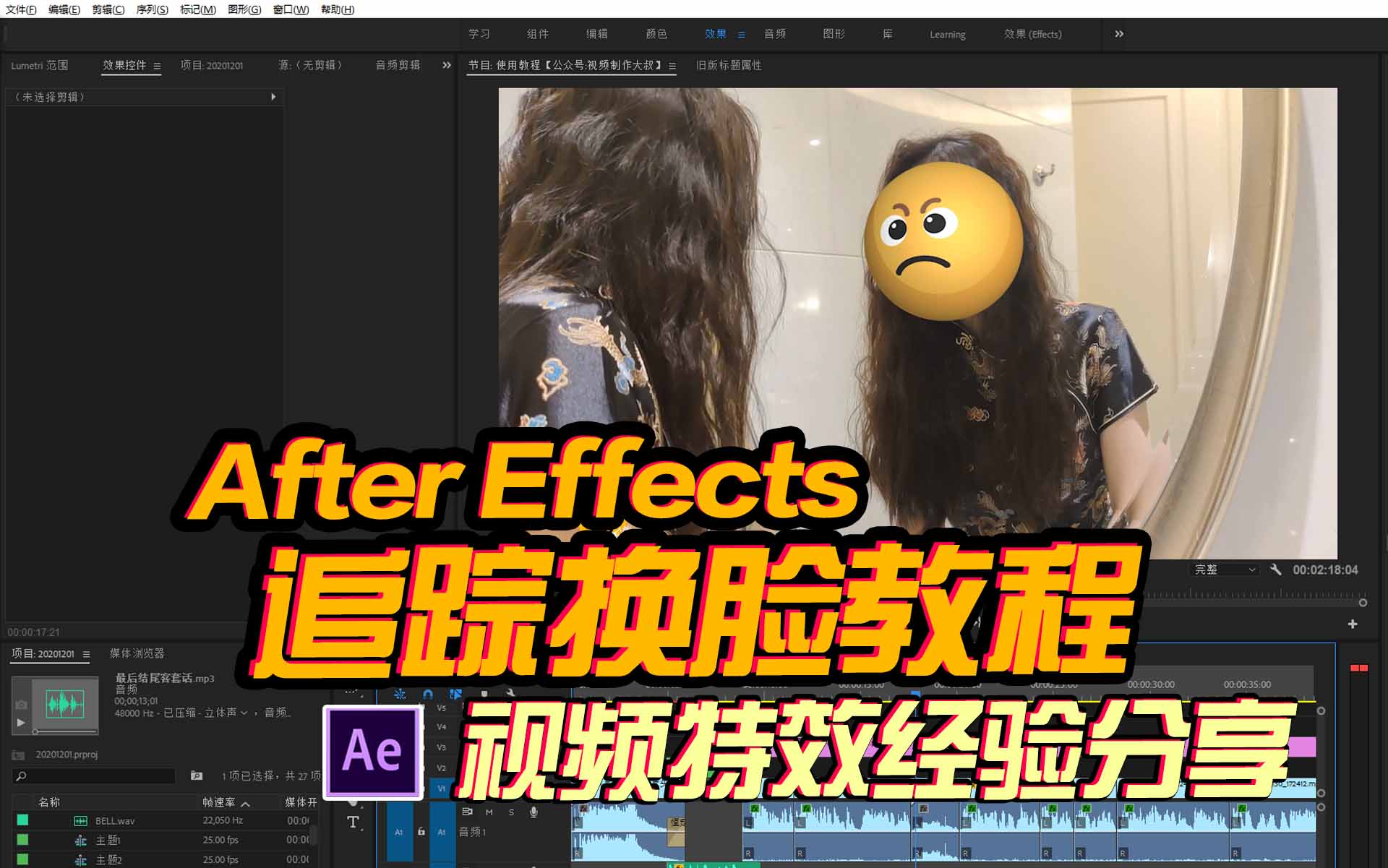This screenshot has width=1388, height=868.
Task: Open the 音频剪辑 panel tab
Action: click(398, 65)
